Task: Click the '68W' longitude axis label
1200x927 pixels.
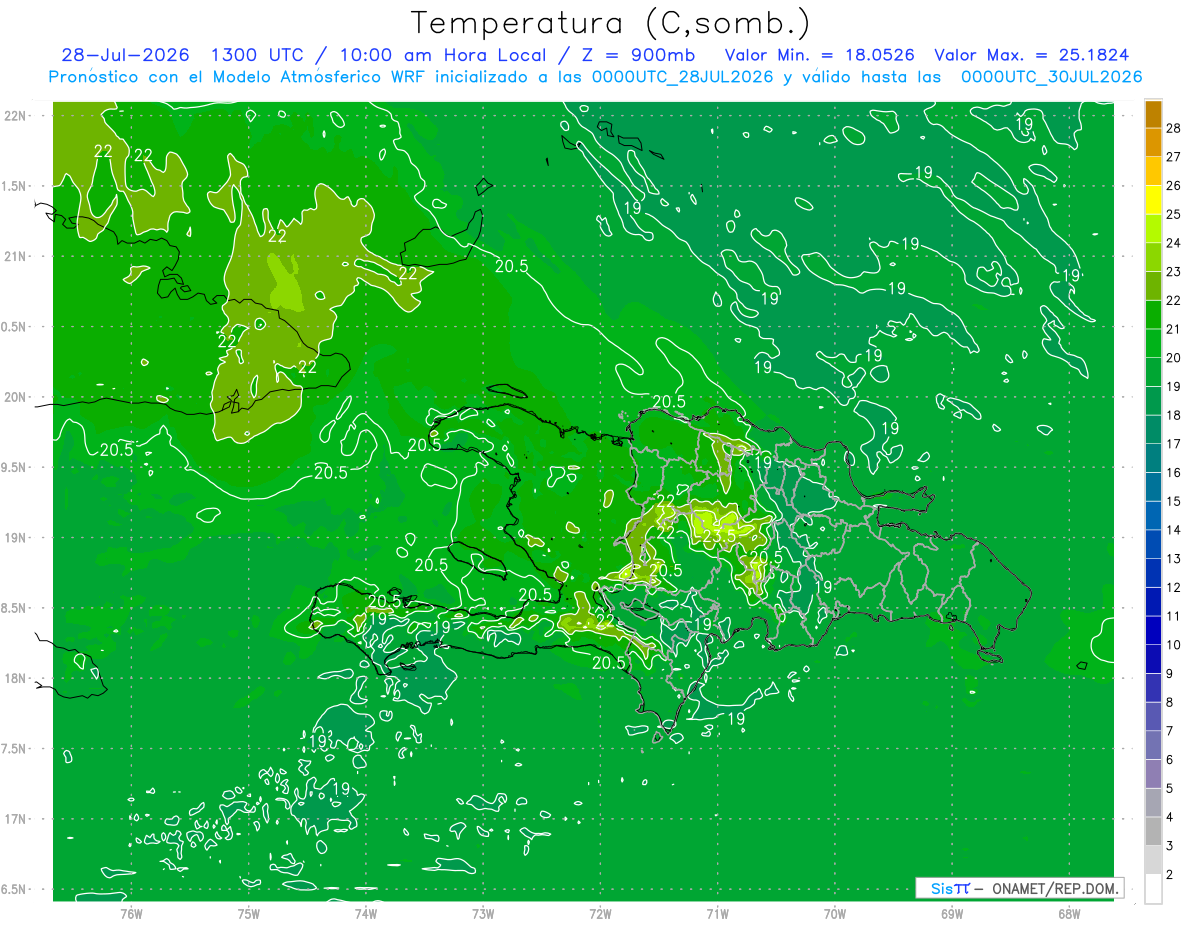Action: [1069, 913]
